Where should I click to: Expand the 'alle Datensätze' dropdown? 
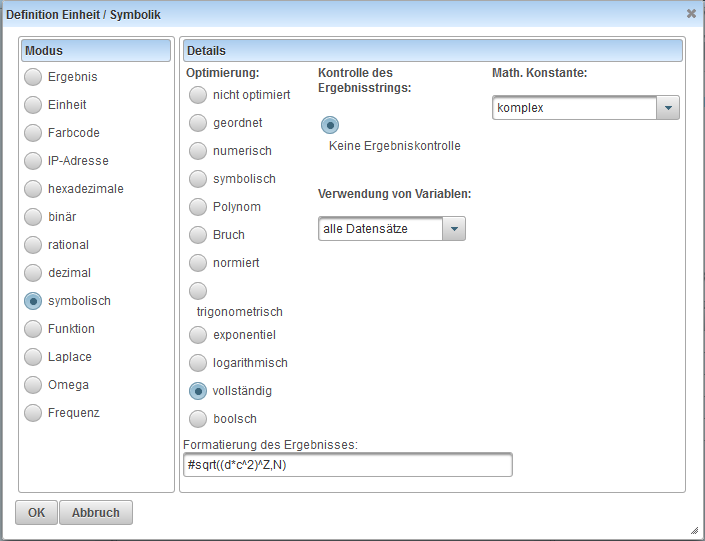(454, 230)
